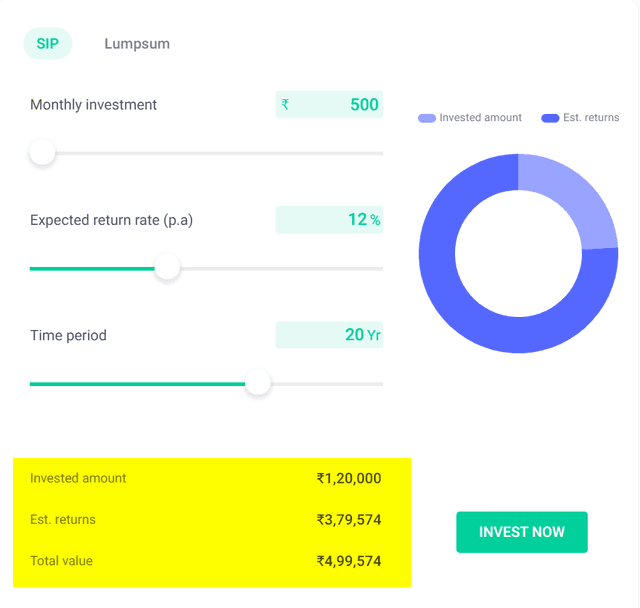The height and width of the screenshot is (608, 640).
Task: Click the Monthly investment slider handle
Action: (42, 153)
